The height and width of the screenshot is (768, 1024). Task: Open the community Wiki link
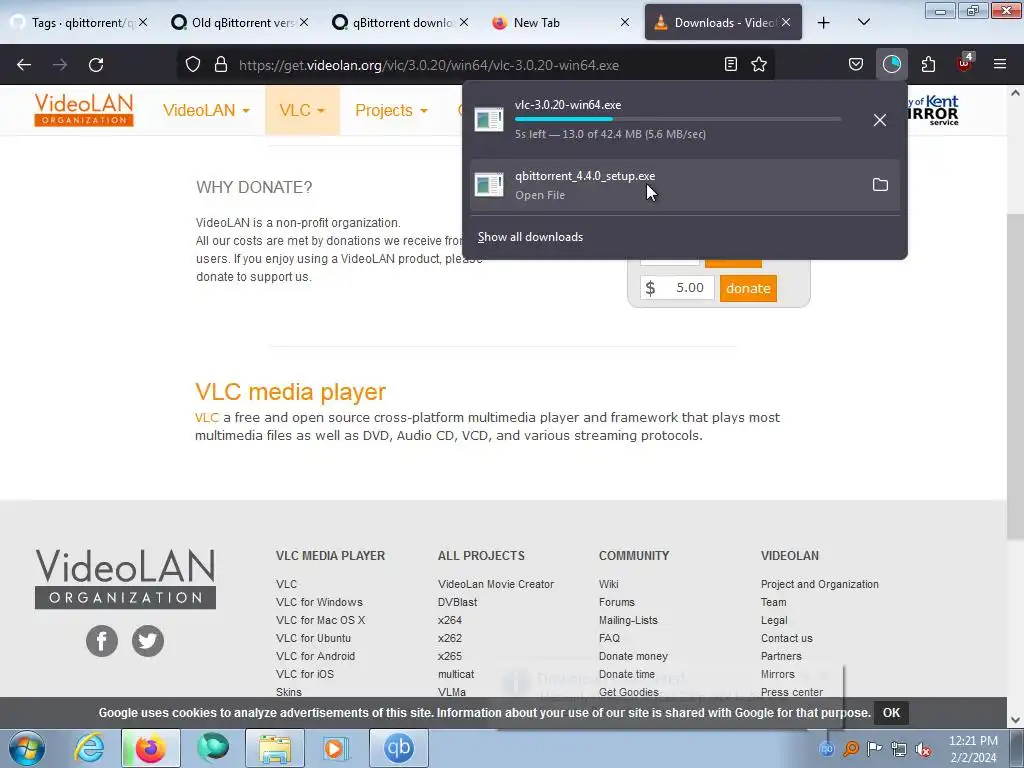pos(609,584)
